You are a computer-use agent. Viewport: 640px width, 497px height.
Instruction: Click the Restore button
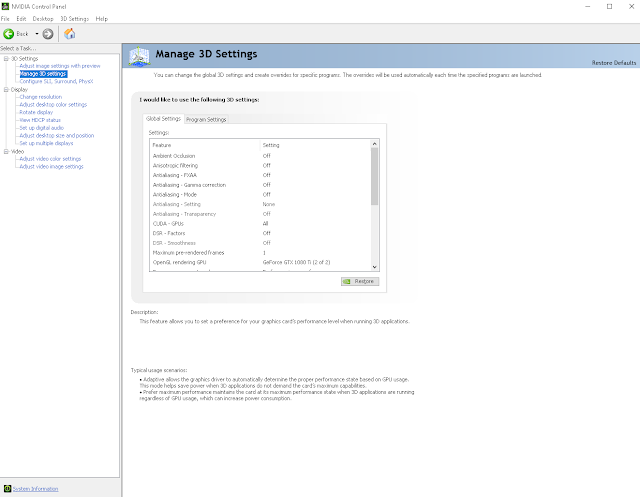[360, 281]
